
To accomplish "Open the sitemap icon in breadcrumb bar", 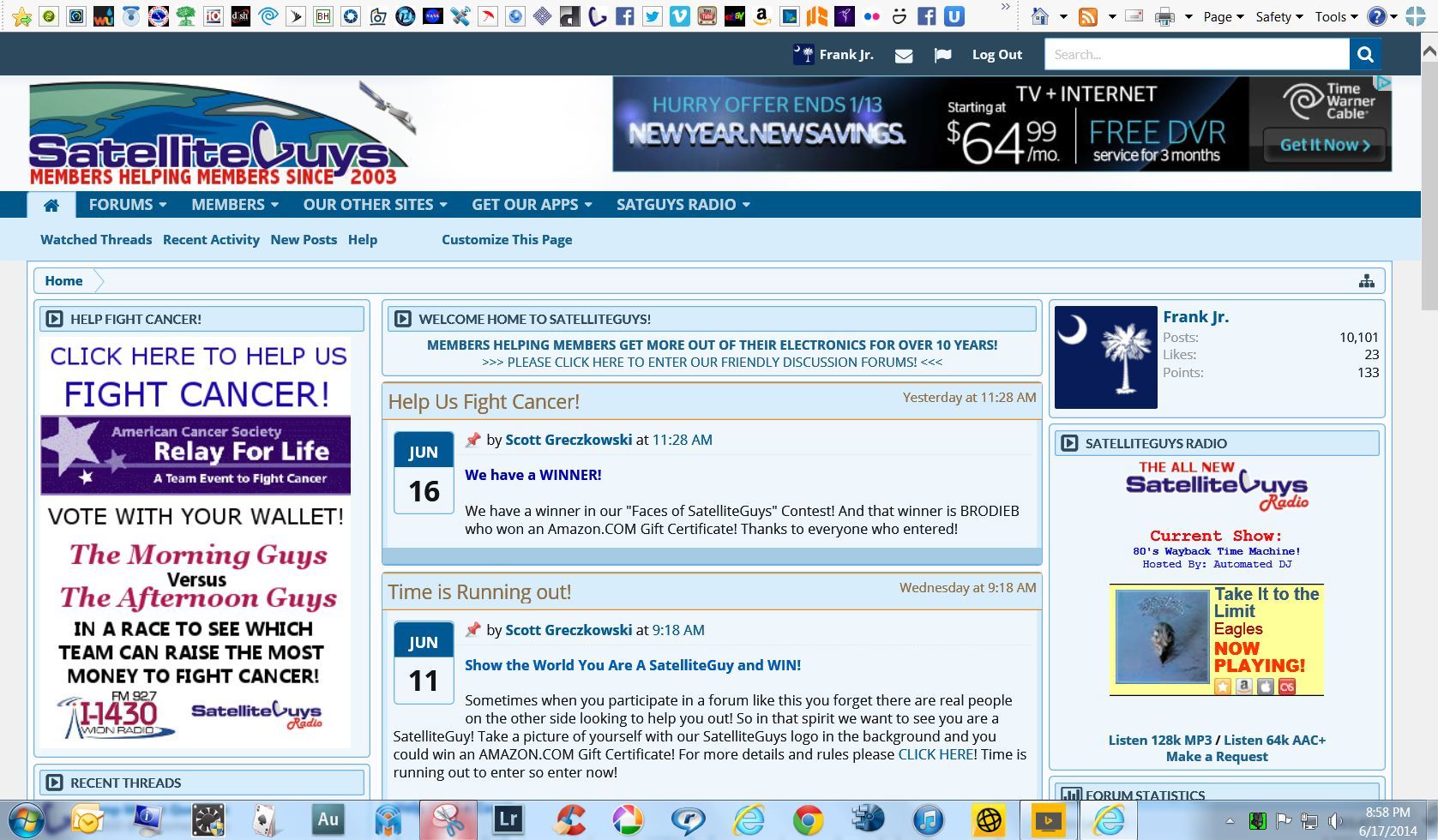I will pyautogui.click(x=1367, y=281).
